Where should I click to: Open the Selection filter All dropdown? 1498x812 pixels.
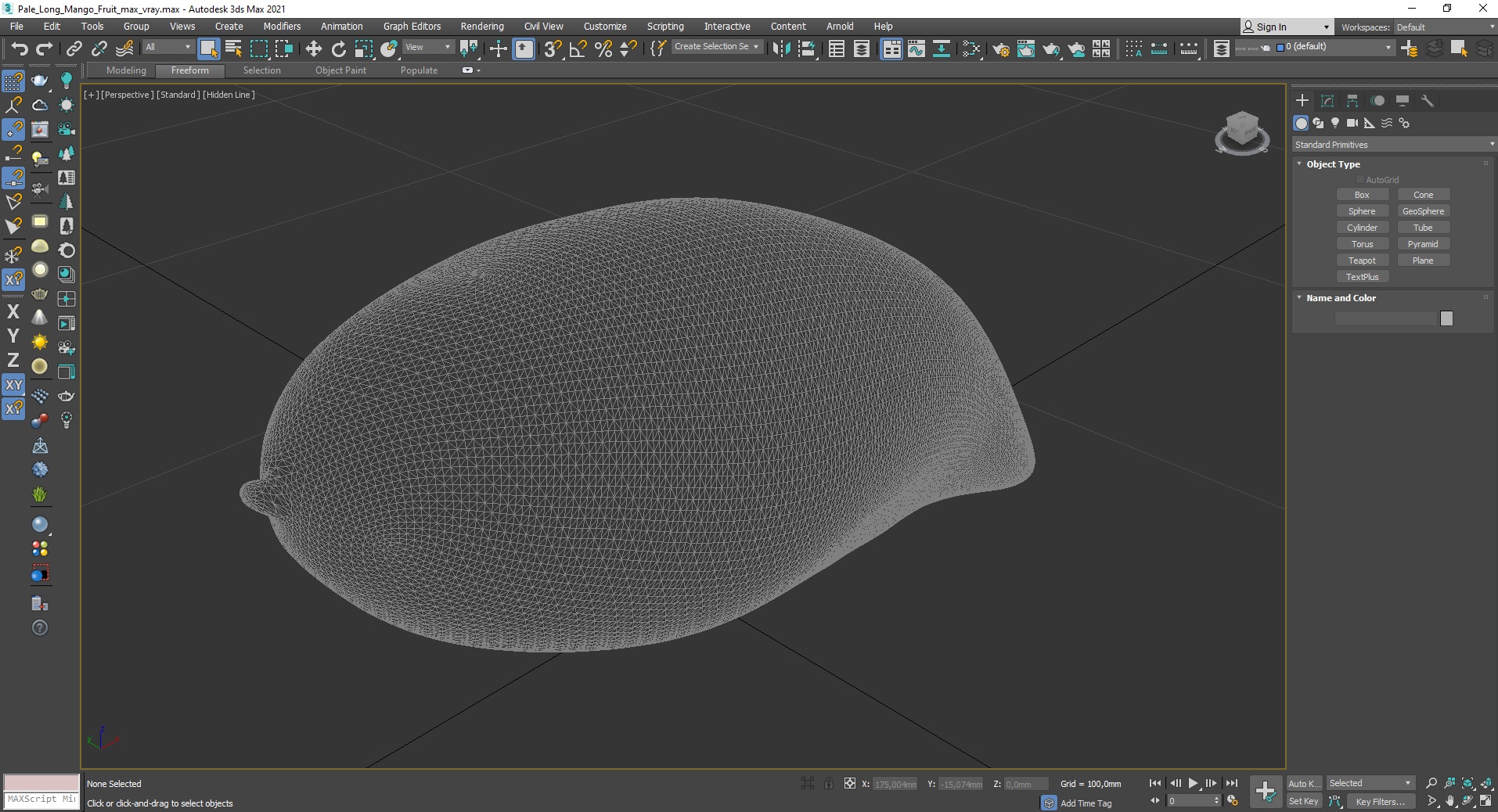click(167, 47)
